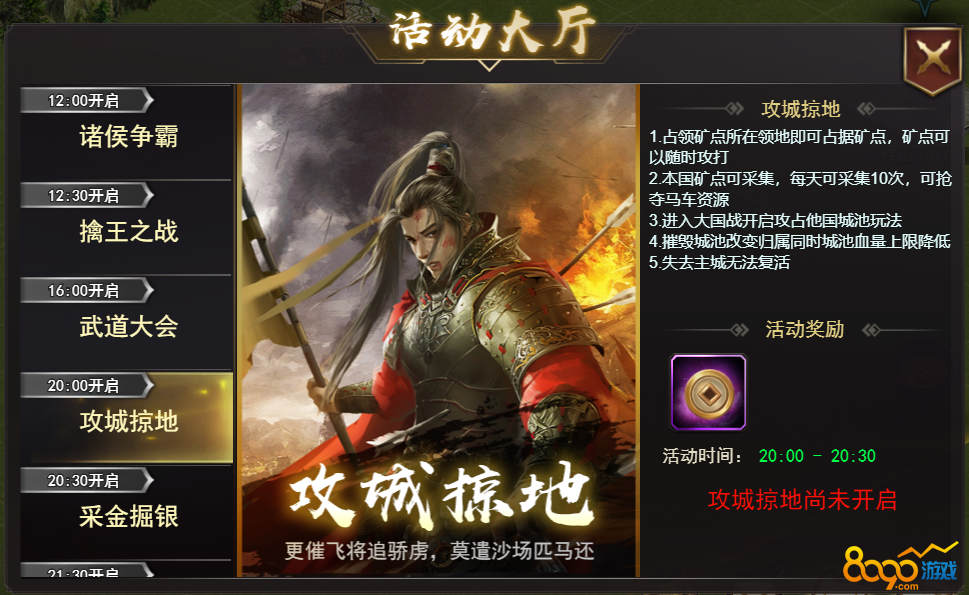
Task: Click the 12:30开启 time label
Action: [x=83, y=195]
